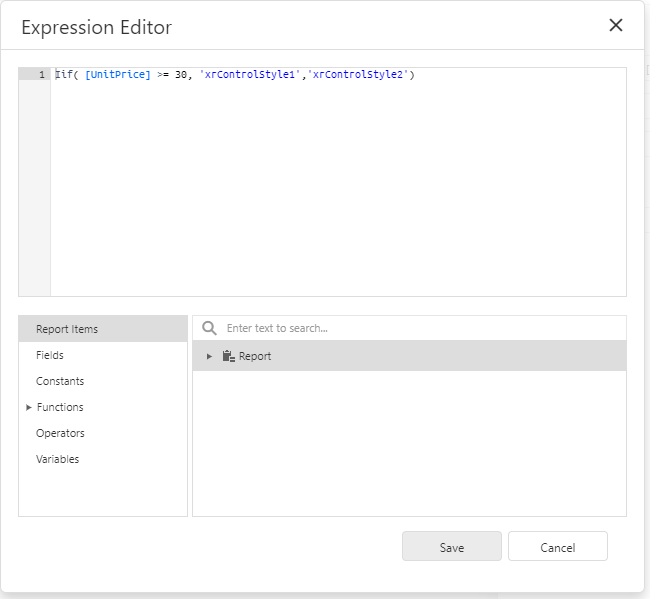Select the Functions category label
650x599 pixels.
point(60,407)
